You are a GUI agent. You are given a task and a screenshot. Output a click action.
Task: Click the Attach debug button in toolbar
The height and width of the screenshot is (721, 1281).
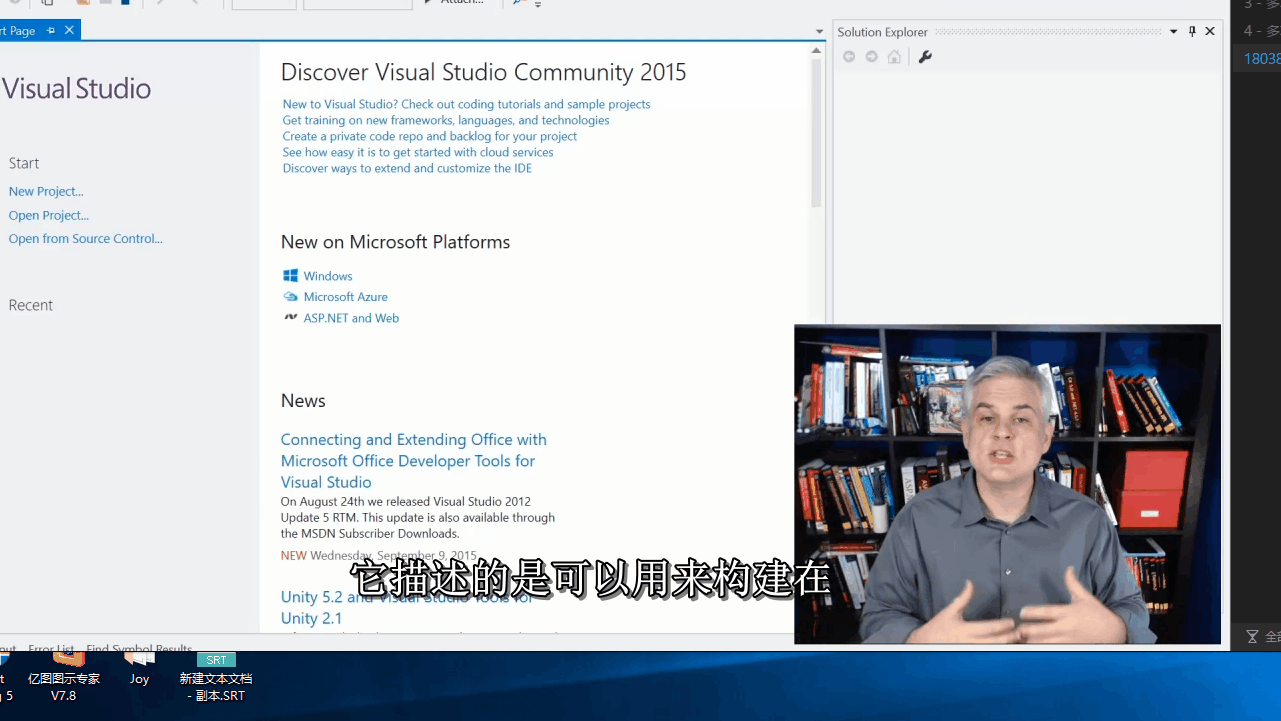coord(453,3)
